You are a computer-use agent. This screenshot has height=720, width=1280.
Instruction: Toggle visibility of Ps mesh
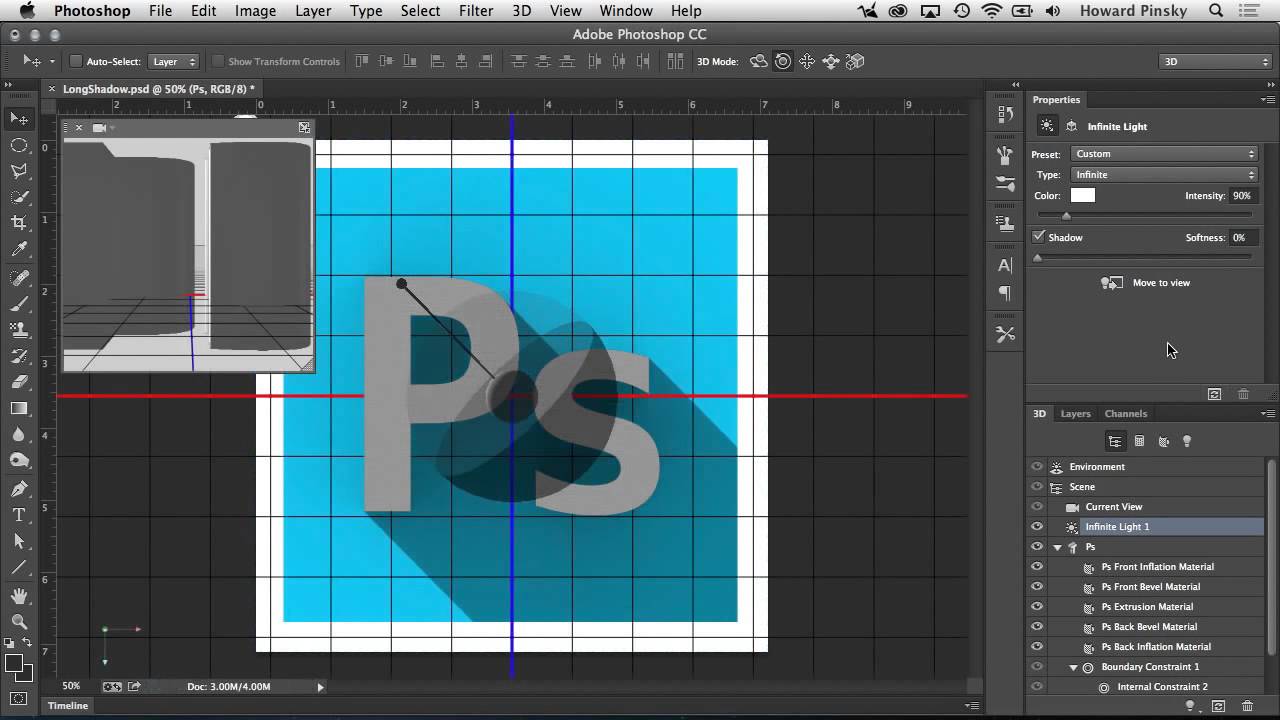(x=1037, y=547)
